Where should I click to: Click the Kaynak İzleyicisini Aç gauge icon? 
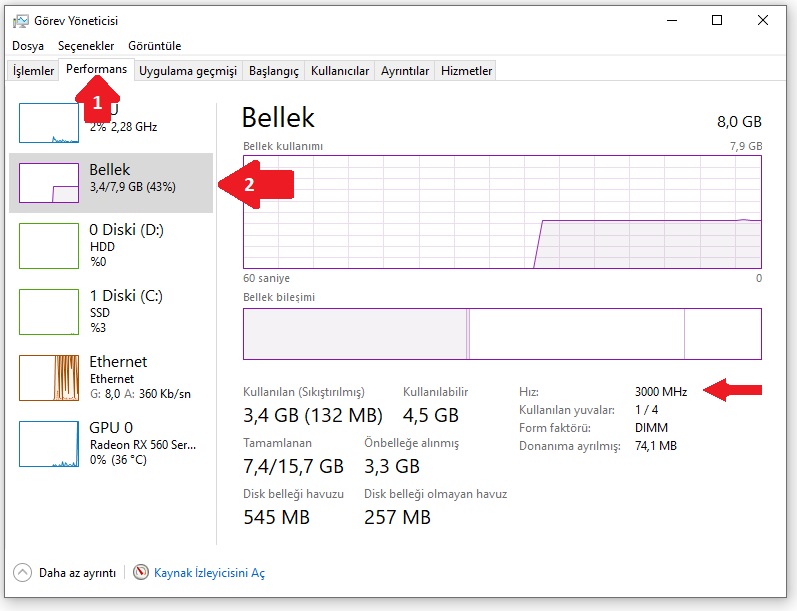click(x=141, y=573)
